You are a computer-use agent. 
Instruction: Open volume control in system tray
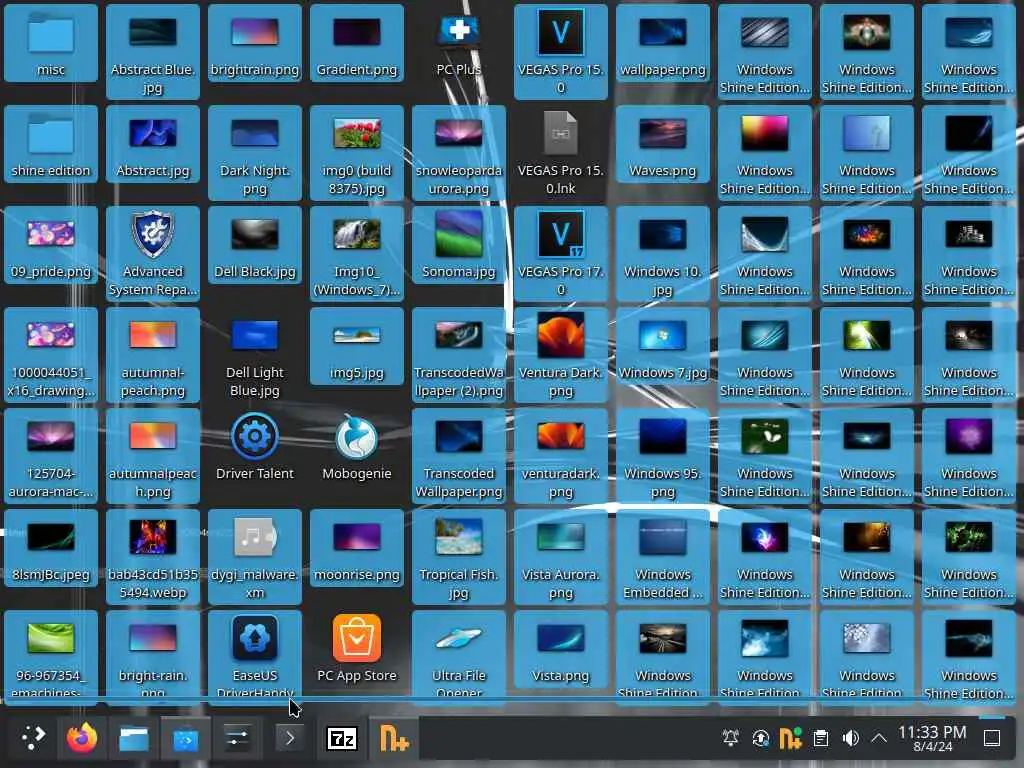[x=850, y=739]
